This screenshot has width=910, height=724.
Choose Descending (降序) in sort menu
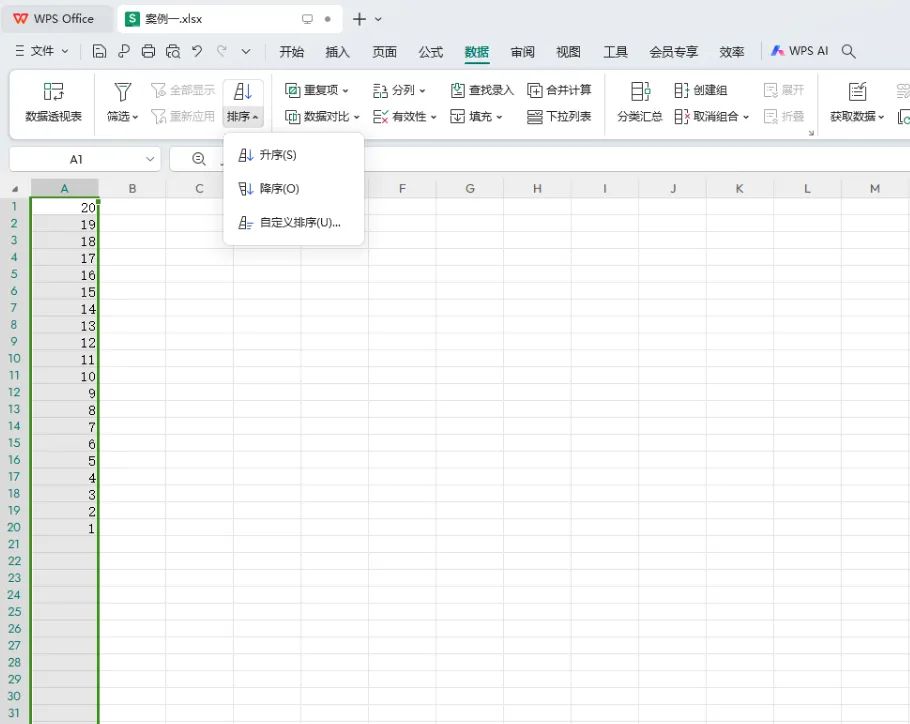point(294,189)
